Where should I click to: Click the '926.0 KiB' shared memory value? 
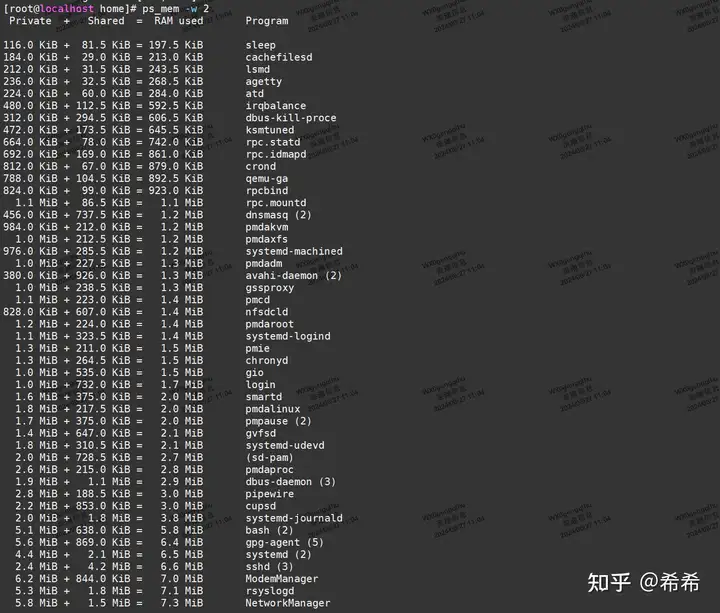tap(103, 276)
